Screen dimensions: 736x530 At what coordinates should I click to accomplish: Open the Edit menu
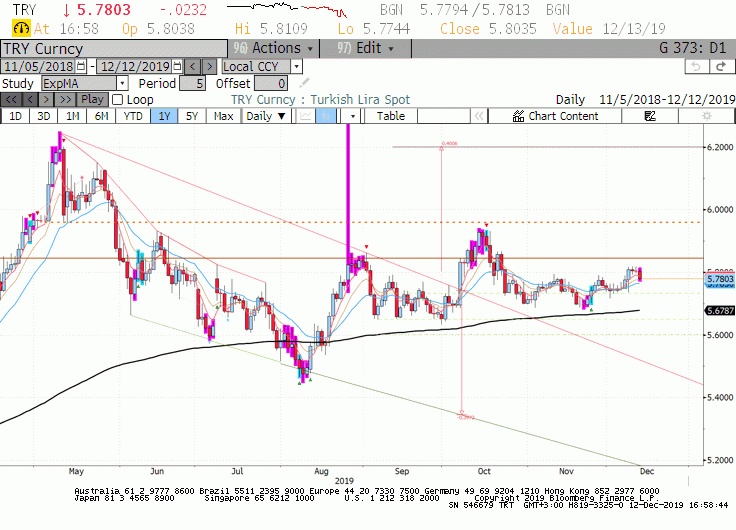tap(365, 48)
